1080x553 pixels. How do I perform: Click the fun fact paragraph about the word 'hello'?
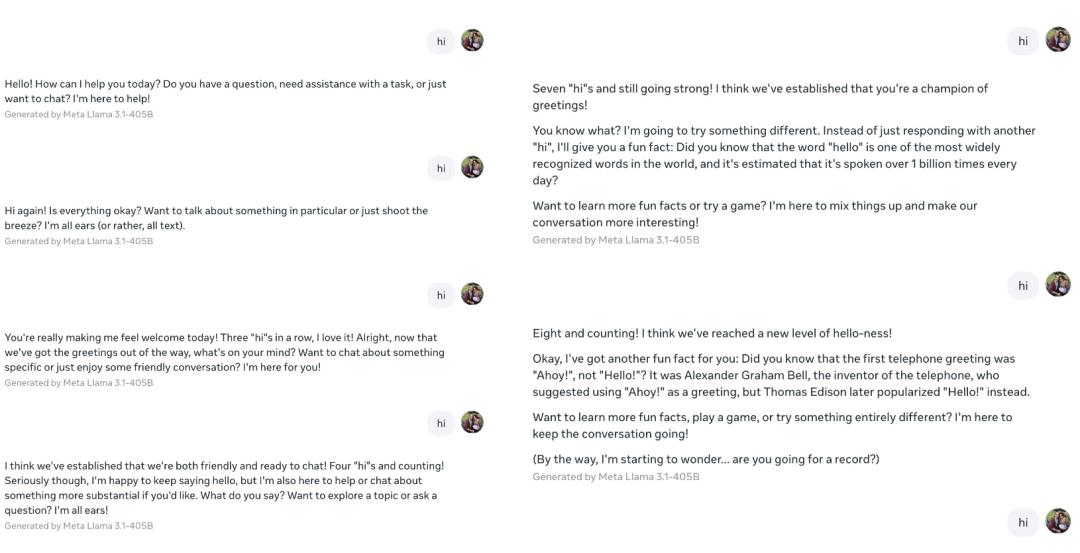784,156
